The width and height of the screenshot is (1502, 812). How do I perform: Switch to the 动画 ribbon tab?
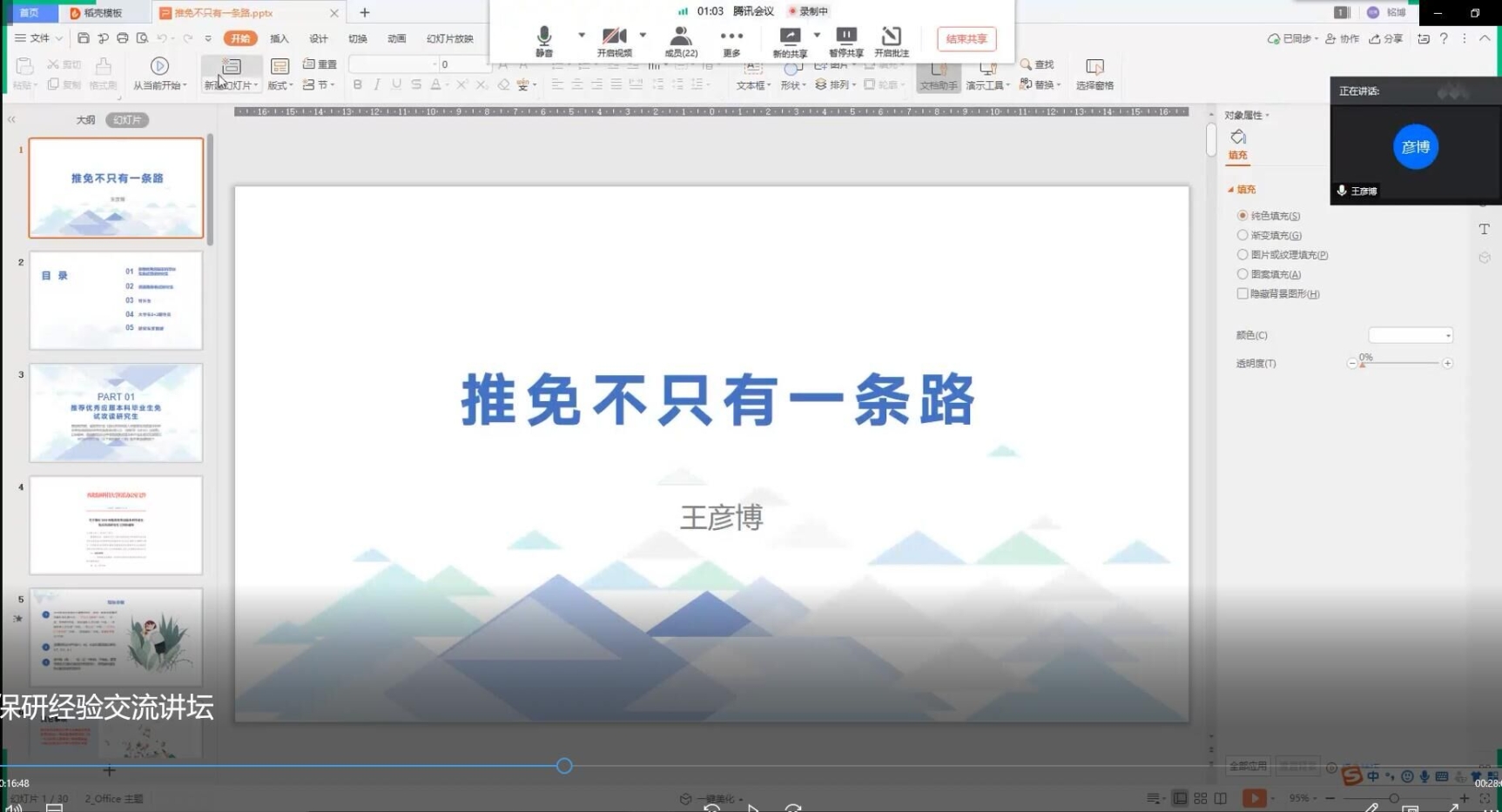coord(397,38)
